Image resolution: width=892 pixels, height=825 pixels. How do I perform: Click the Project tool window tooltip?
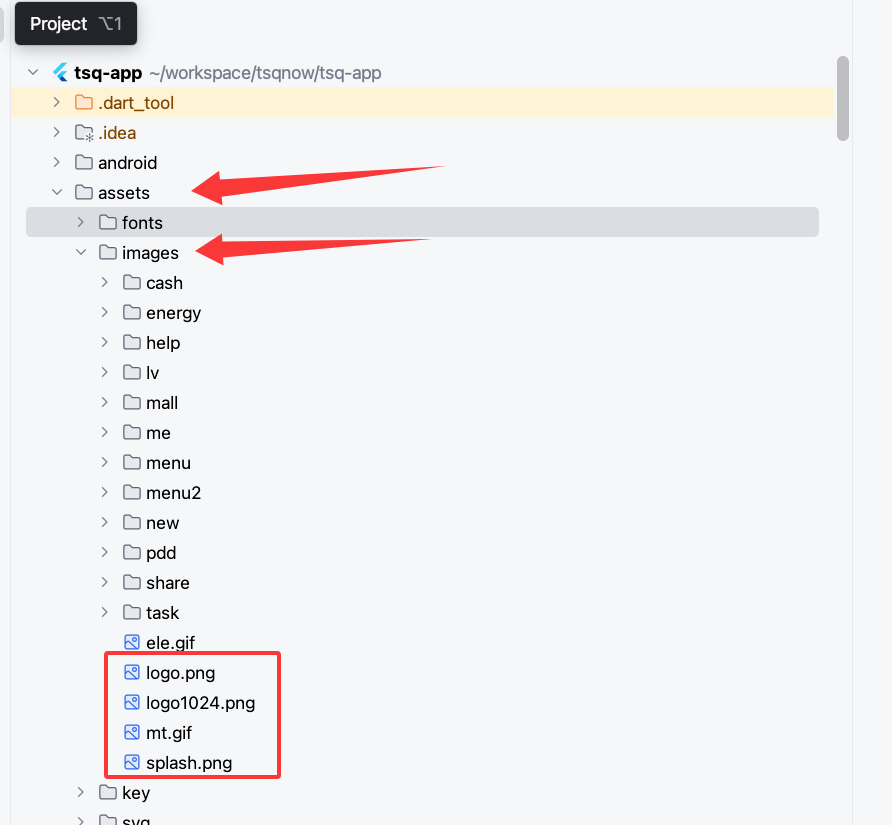(75, 24)
